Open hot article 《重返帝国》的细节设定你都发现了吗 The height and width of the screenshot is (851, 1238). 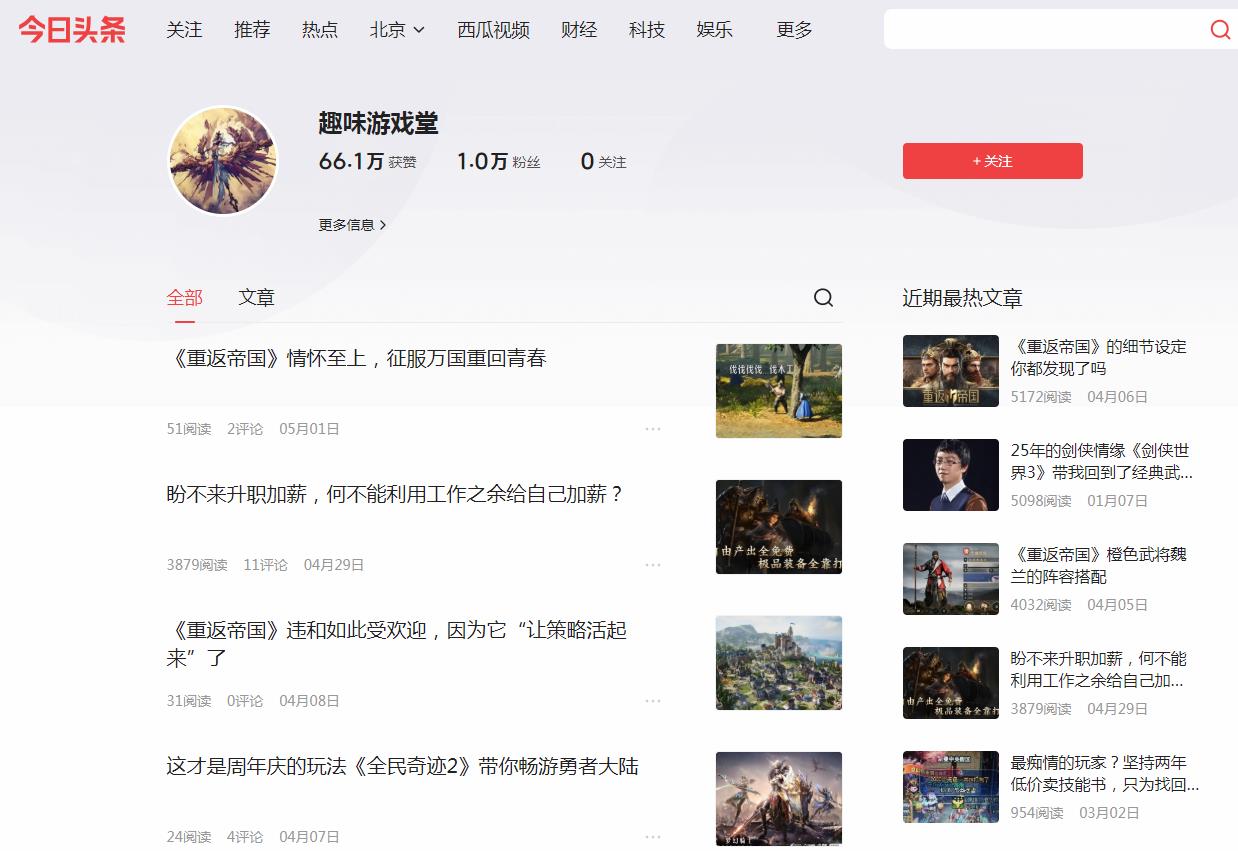point(1099,358)
